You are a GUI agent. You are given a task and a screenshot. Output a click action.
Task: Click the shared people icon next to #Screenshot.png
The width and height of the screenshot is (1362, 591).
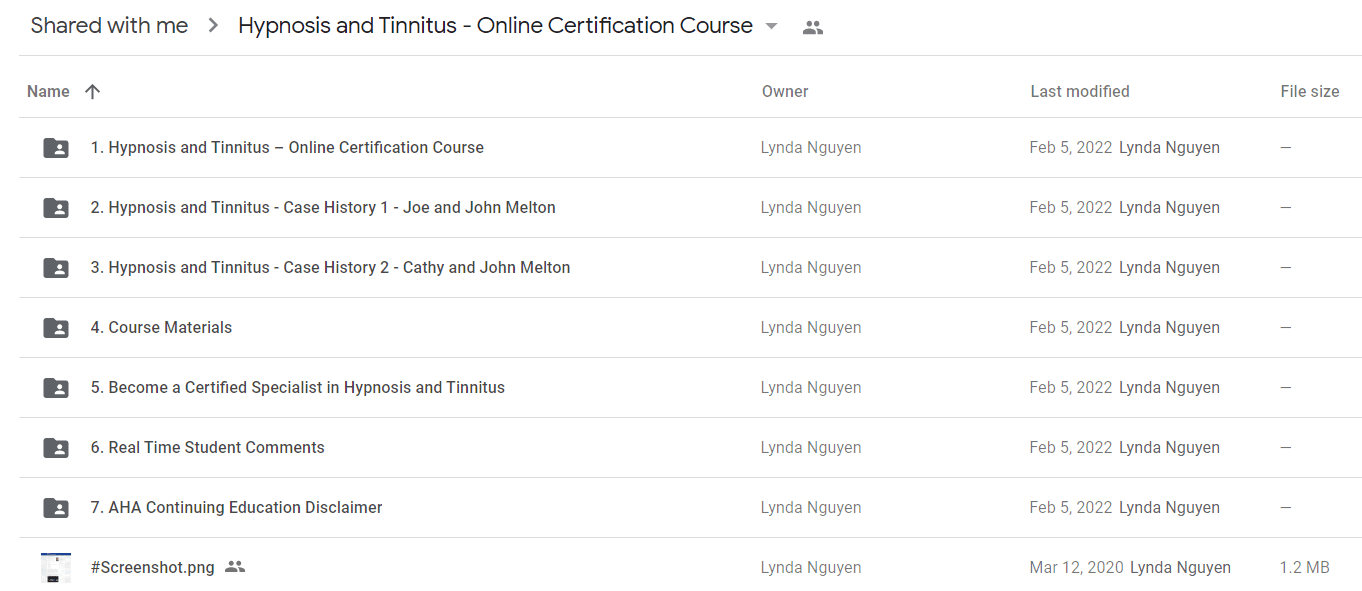pyautogui.click(x=235, y=567)
